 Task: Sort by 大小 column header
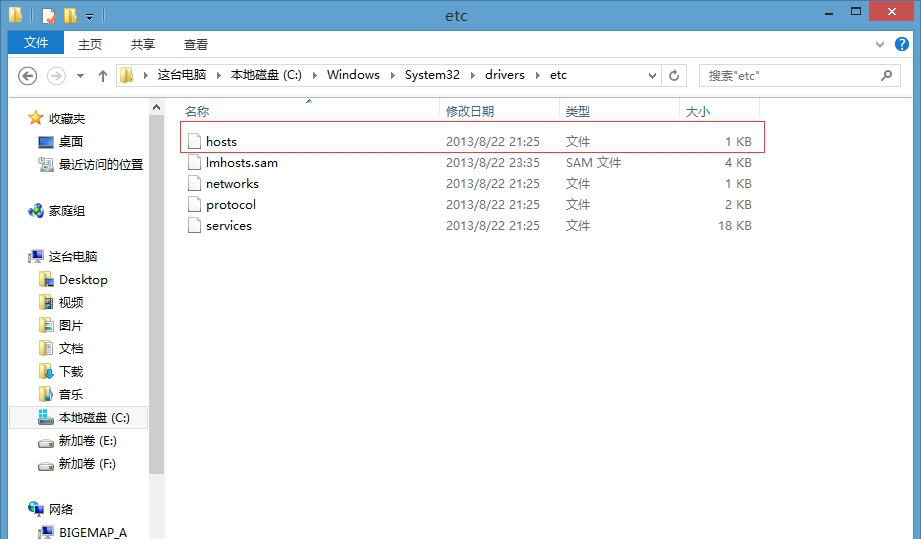point(720,111)
